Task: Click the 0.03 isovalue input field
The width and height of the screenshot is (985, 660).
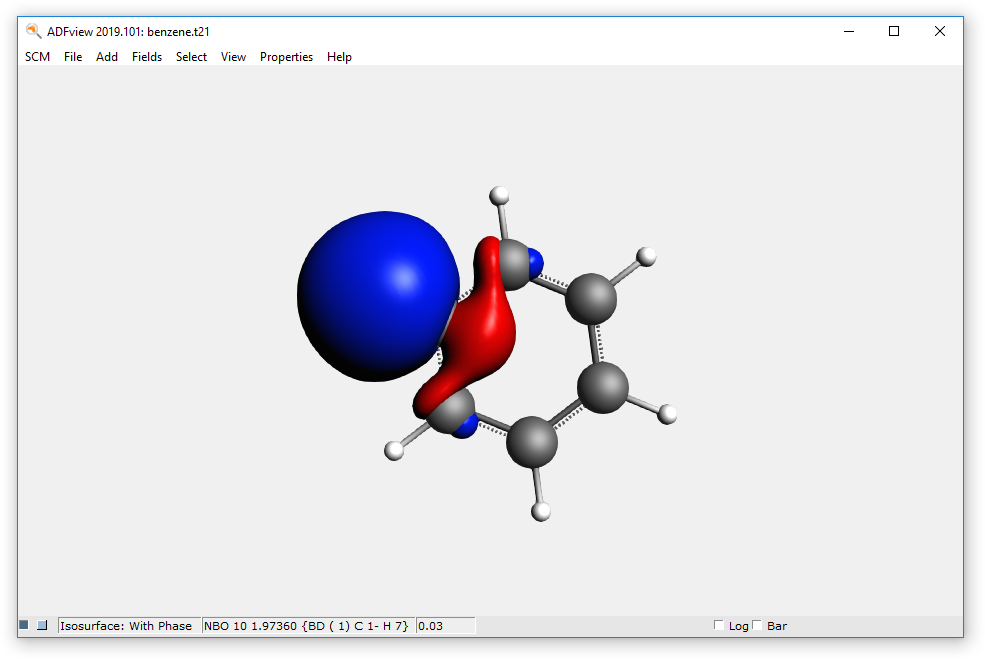Action: (446, 625)
